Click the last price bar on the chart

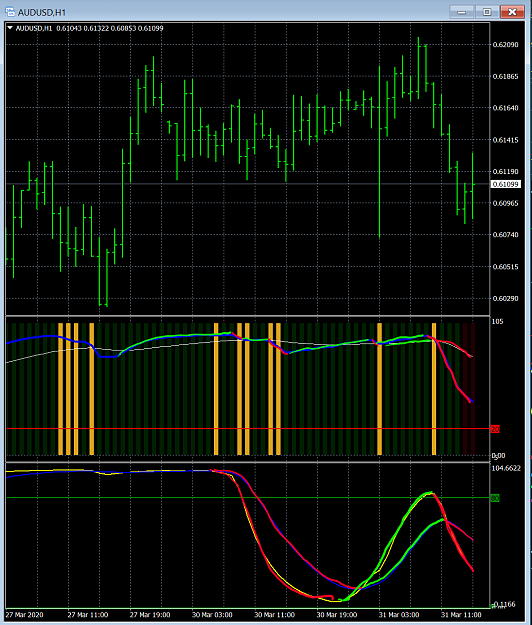point(473,186)
